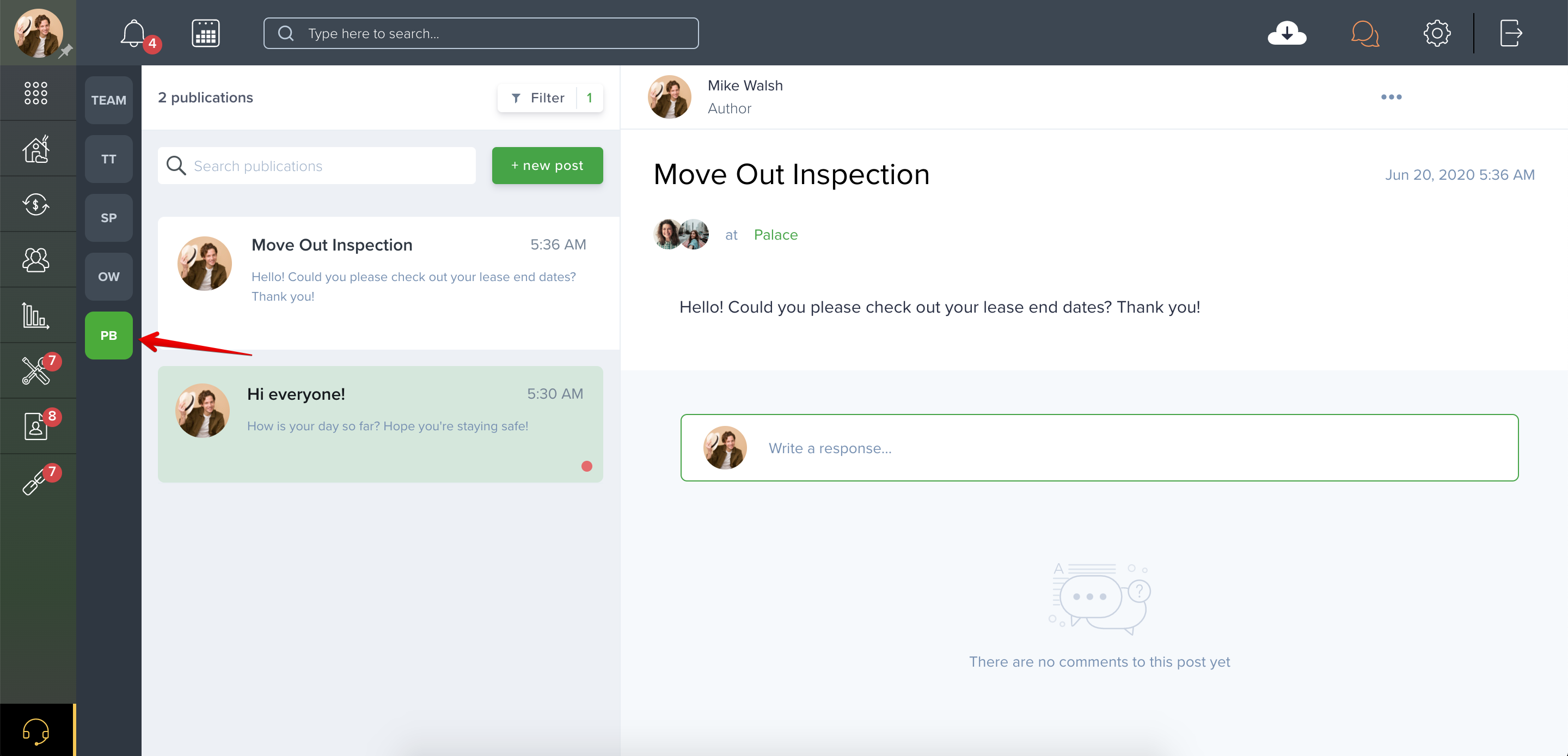Open the applicant profile icon with badge 8
1568x756 pixels.
[36, 426]
